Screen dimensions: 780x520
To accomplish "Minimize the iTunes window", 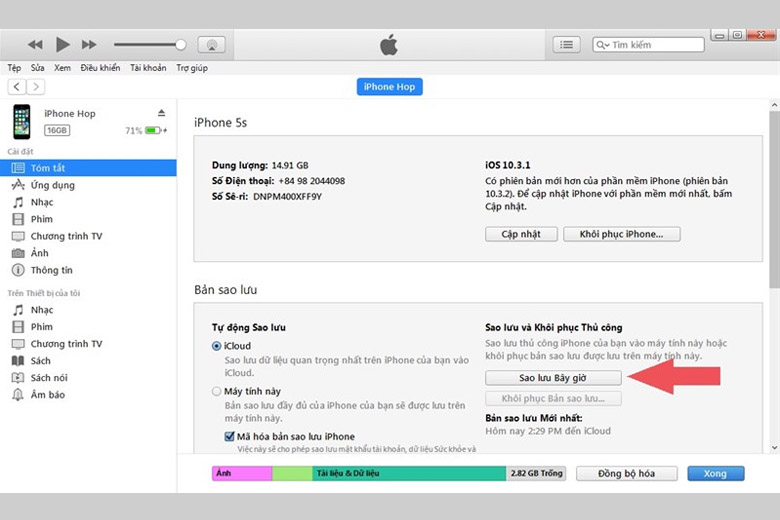I will coord(719,35).
